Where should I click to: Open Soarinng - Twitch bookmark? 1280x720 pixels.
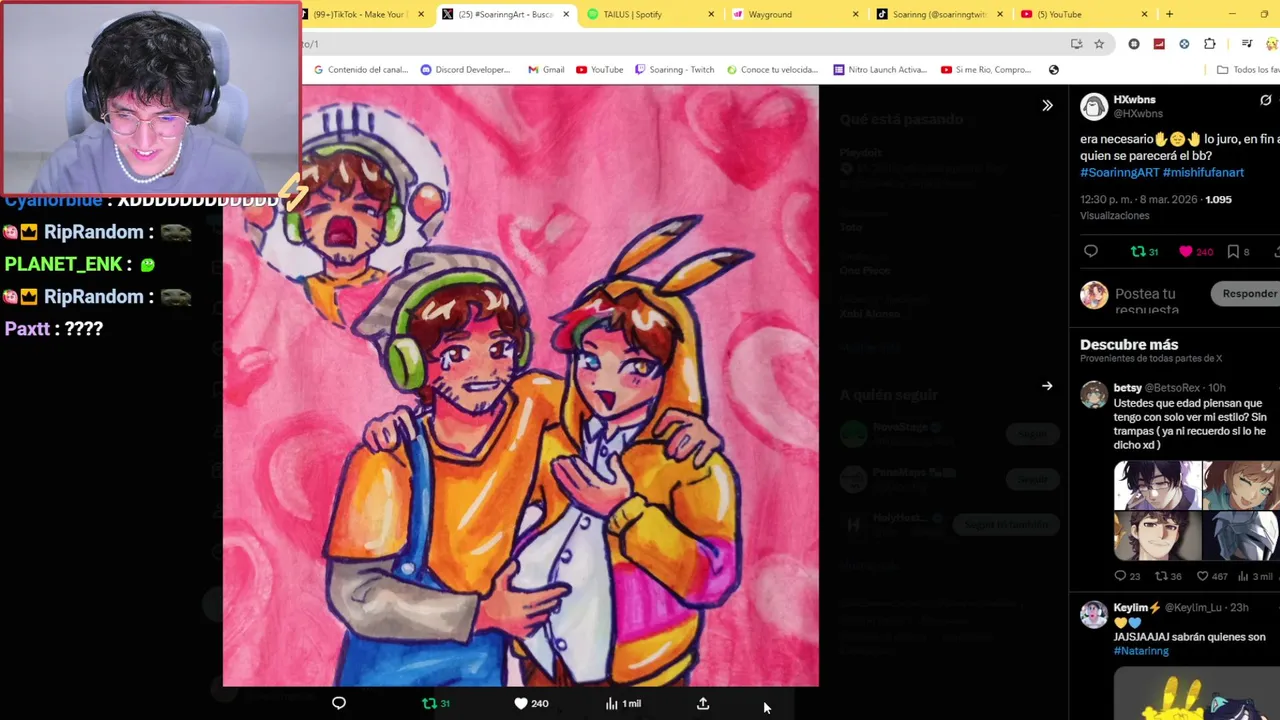coord(674,70)
